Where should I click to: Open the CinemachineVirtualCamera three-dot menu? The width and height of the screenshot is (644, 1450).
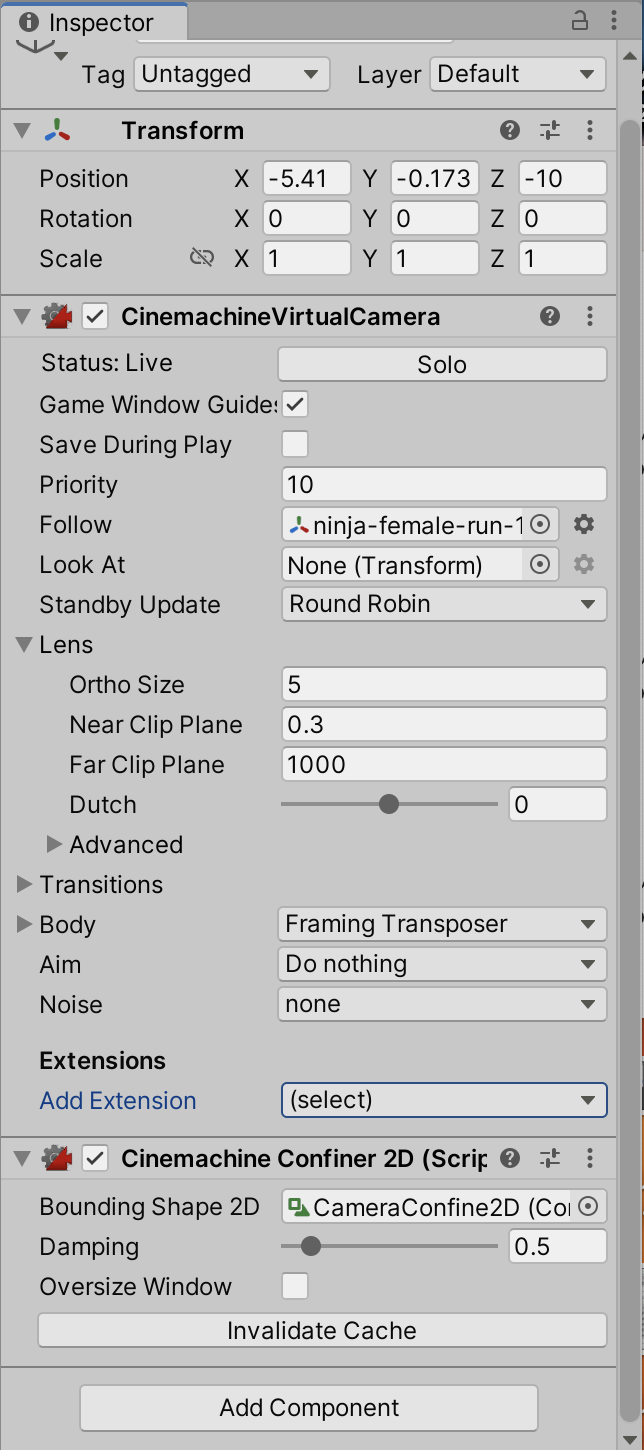tap(590, 316)
